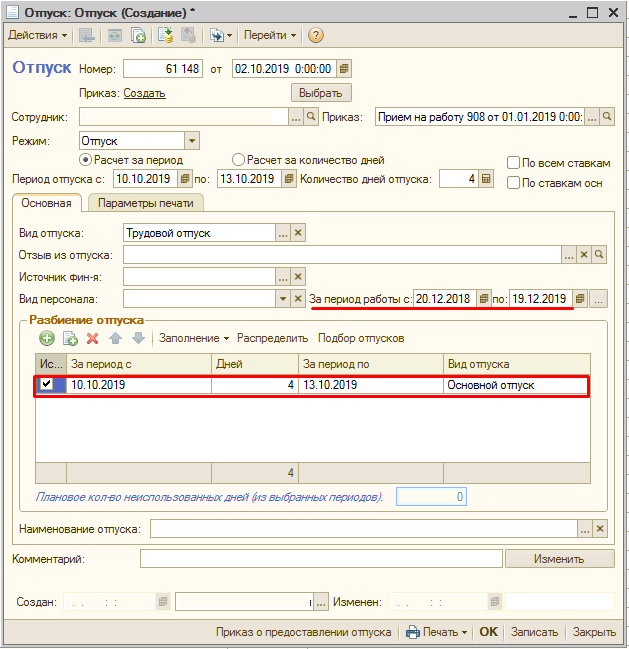Enable 'По всем ставкам' checkbox
Viewport: 629px width, 649px height.
513,163
